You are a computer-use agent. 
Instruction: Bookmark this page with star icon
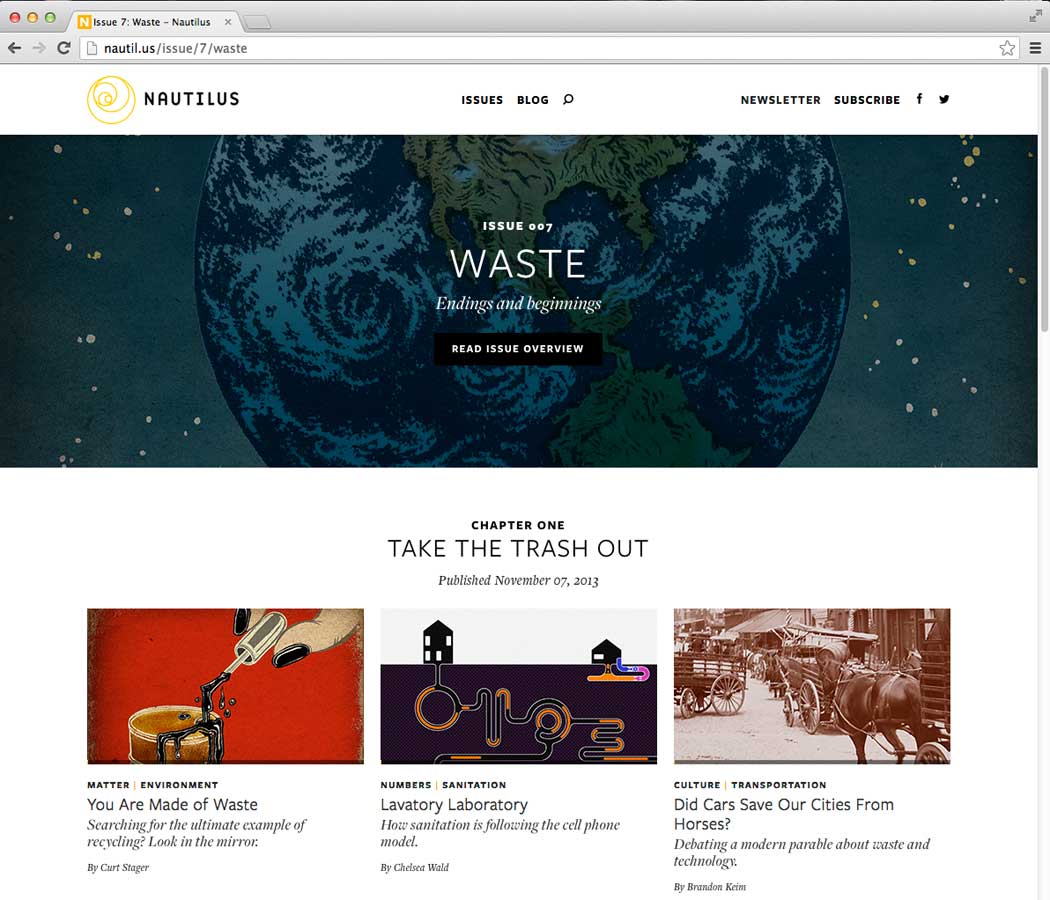pyautogui.click(x=1006, y=48)
